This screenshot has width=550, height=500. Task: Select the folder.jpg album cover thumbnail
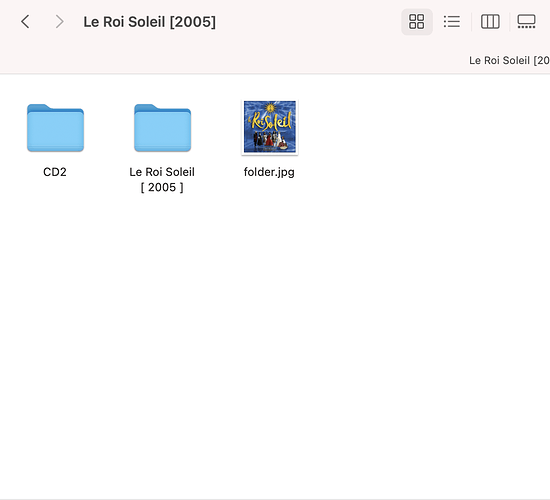click(x=270, y=127)
